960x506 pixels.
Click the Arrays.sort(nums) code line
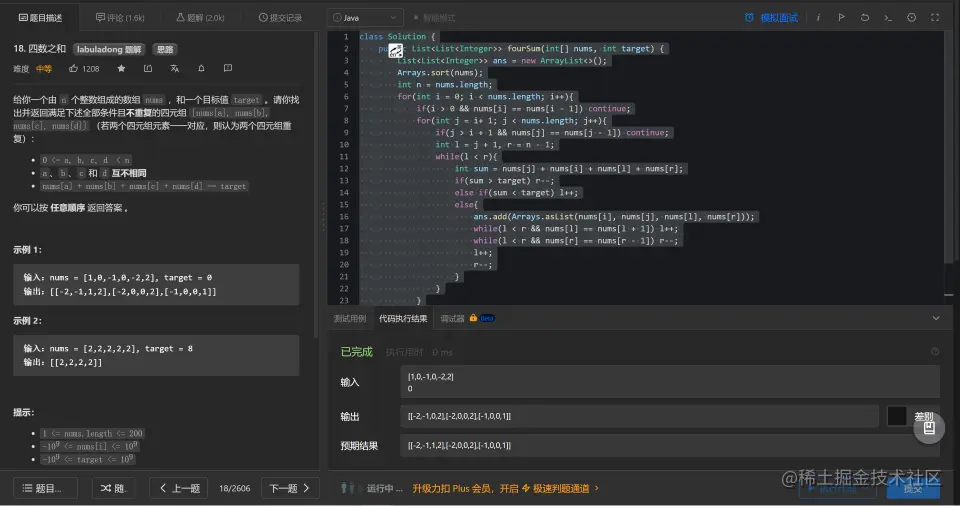tap(440, 72)
